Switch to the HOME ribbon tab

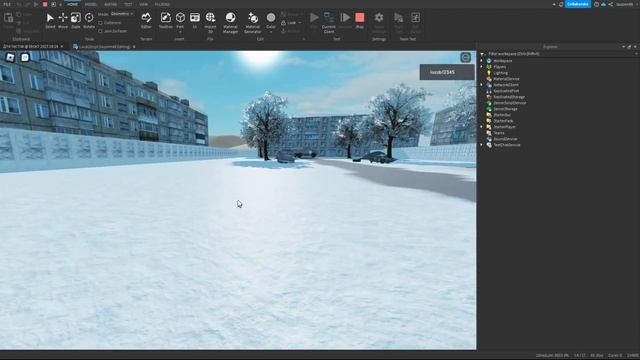tap(73, 4)
